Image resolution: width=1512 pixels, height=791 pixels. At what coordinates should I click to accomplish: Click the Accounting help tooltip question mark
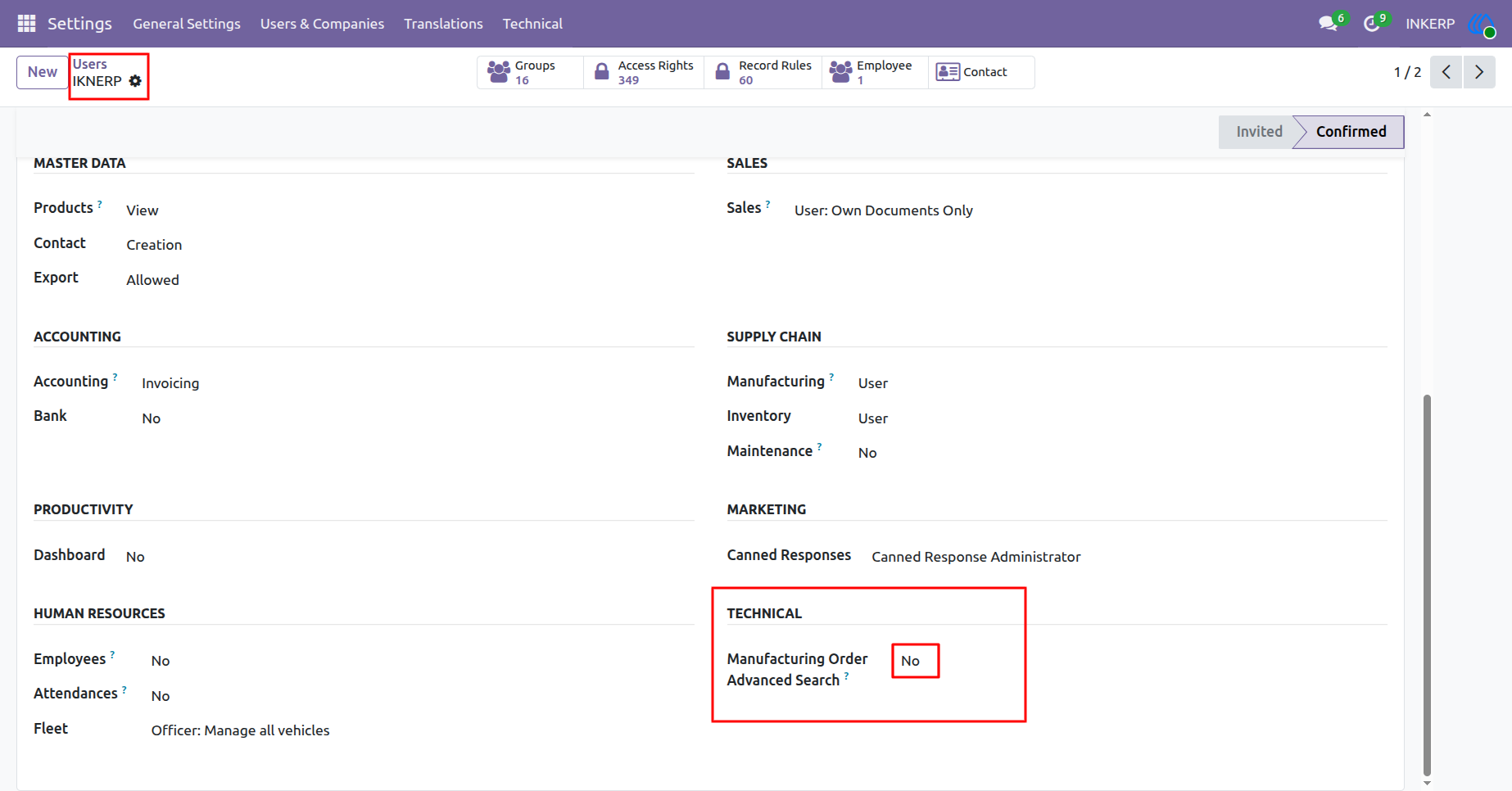115,377
